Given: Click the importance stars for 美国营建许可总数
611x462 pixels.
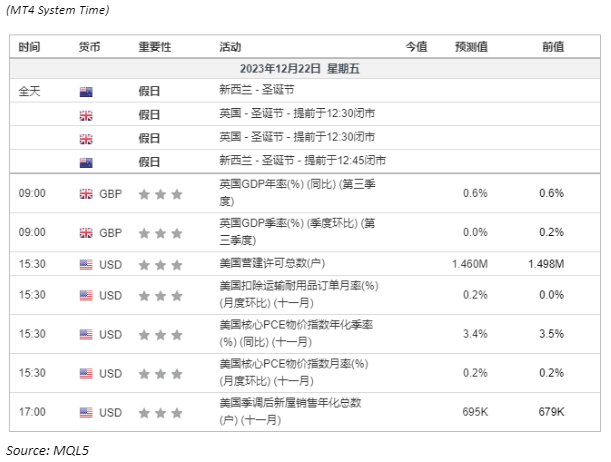Looking at the screenshot, I should tap(160, 265).
